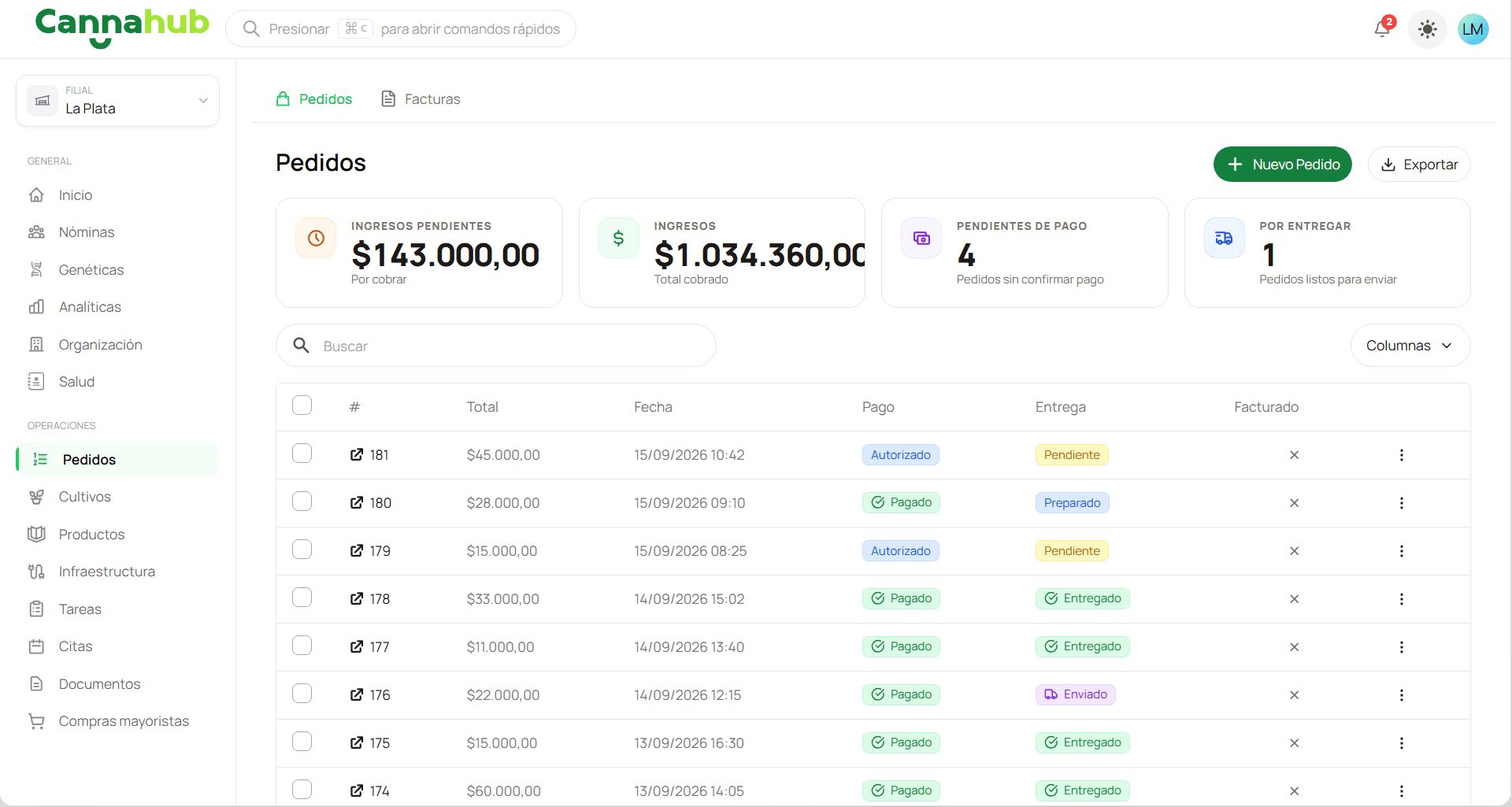Switch to the Pedidos tab
This screenshot has width=1512, height=807.
click(x=314, y=99)
